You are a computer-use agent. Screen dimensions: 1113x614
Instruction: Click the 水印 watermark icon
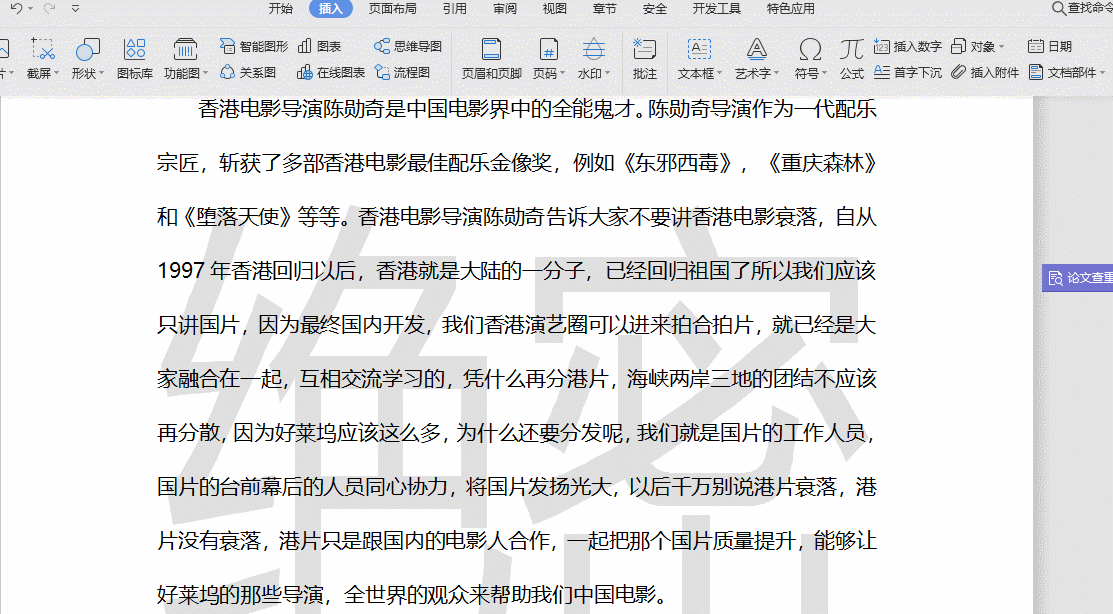[x=593, y=50]
